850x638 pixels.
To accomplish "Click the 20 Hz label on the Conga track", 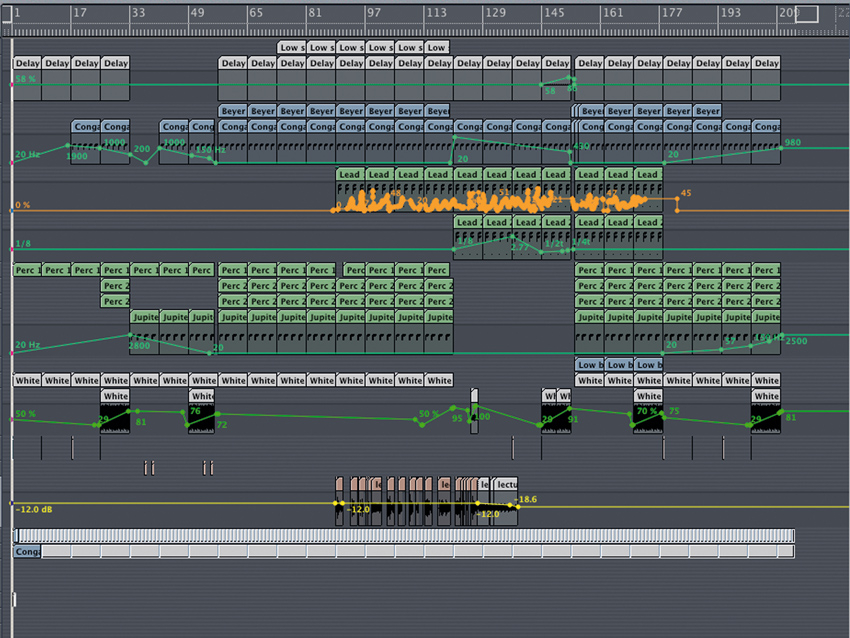I will coord(27,154).
